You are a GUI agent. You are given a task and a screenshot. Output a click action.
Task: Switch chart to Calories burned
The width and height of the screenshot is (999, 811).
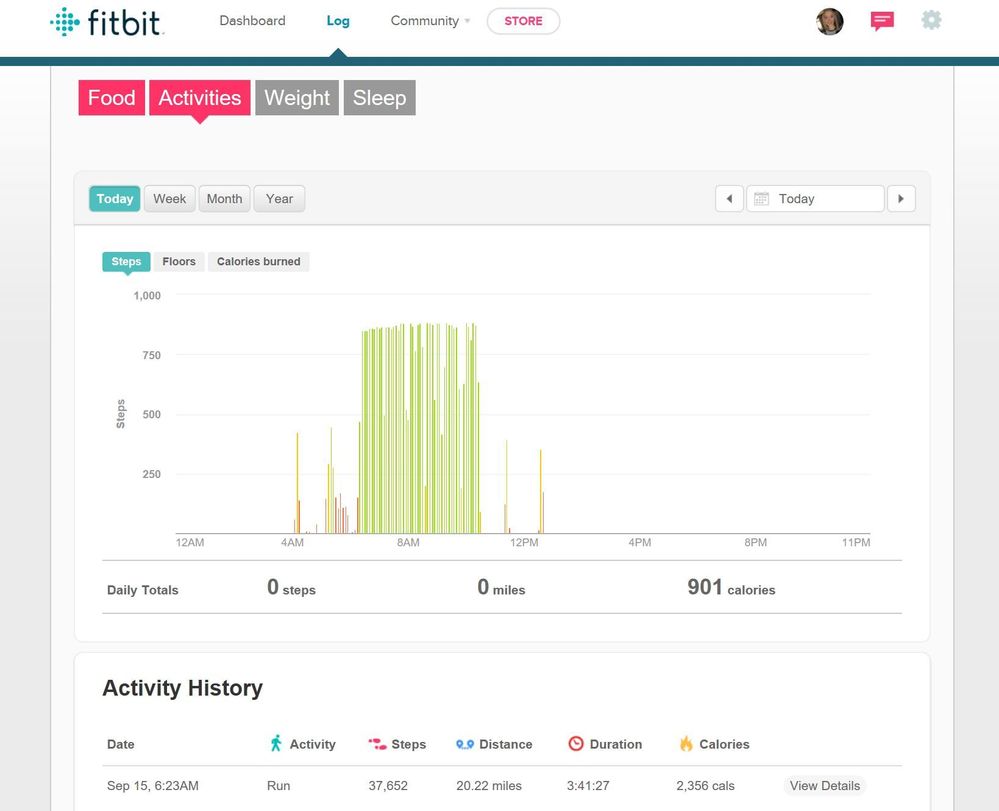point(258,262)
